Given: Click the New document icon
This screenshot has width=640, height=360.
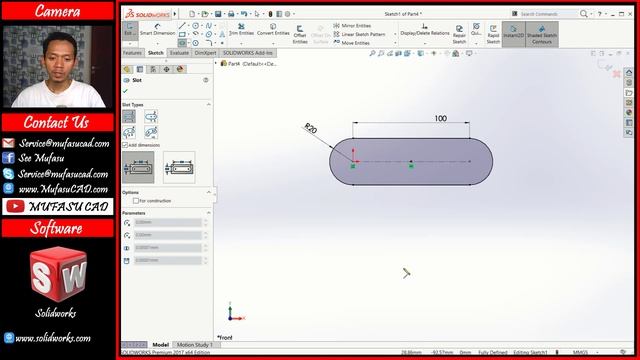Looking at the screenshot, I should (x=192, y=14).
